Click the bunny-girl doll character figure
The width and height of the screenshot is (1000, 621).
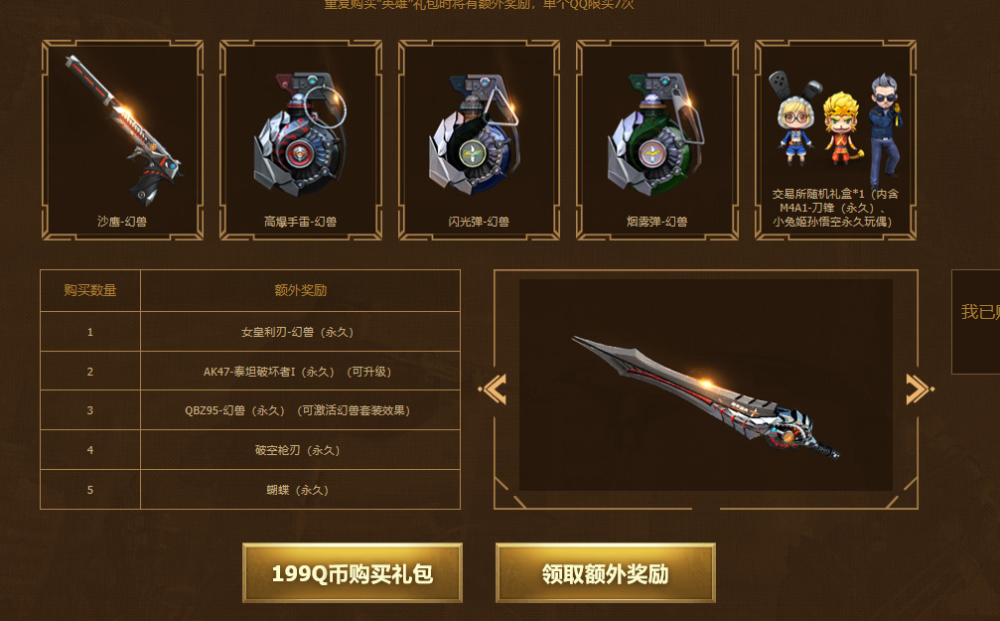click(x=794, y=119)
